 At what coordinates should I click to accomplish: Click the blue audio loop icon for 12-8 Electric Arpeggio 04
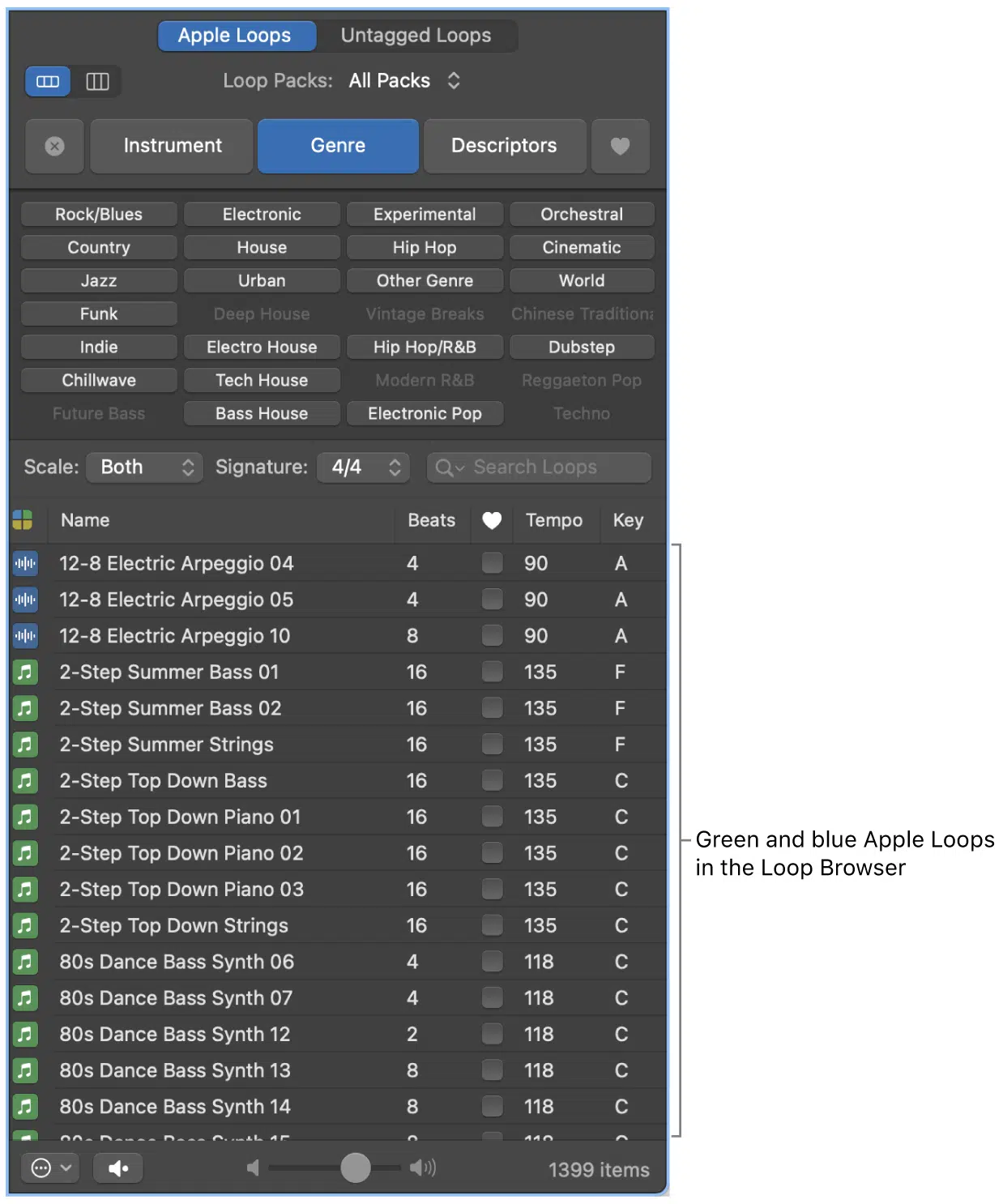pyautogui.click(x=25, y=563)
